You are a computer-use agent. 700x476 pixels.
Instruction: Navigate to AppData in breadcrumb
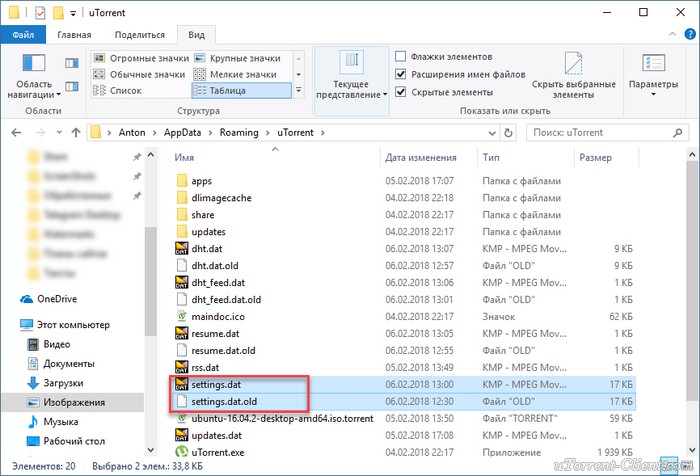182,133
